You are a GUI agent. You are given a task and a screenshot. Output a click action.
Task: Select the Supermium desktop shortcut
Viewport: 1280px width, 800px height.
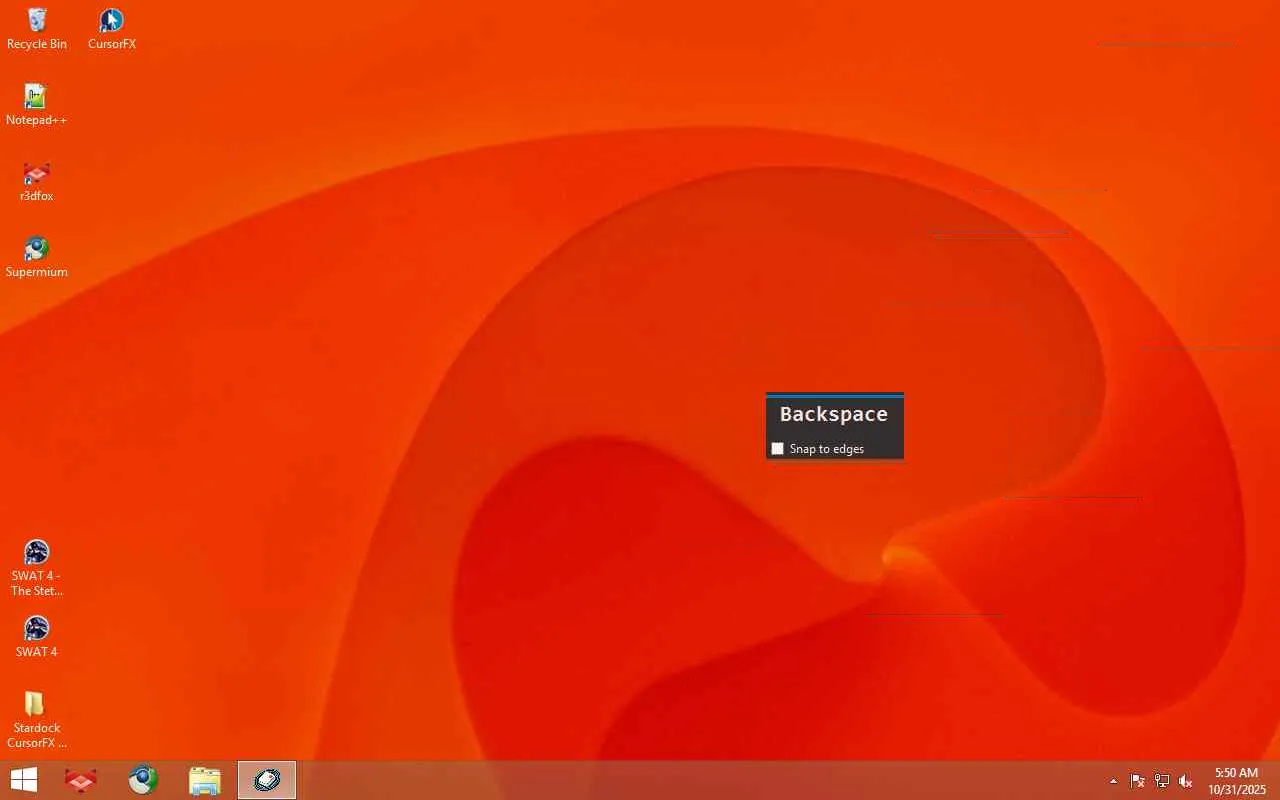point(36,257)
